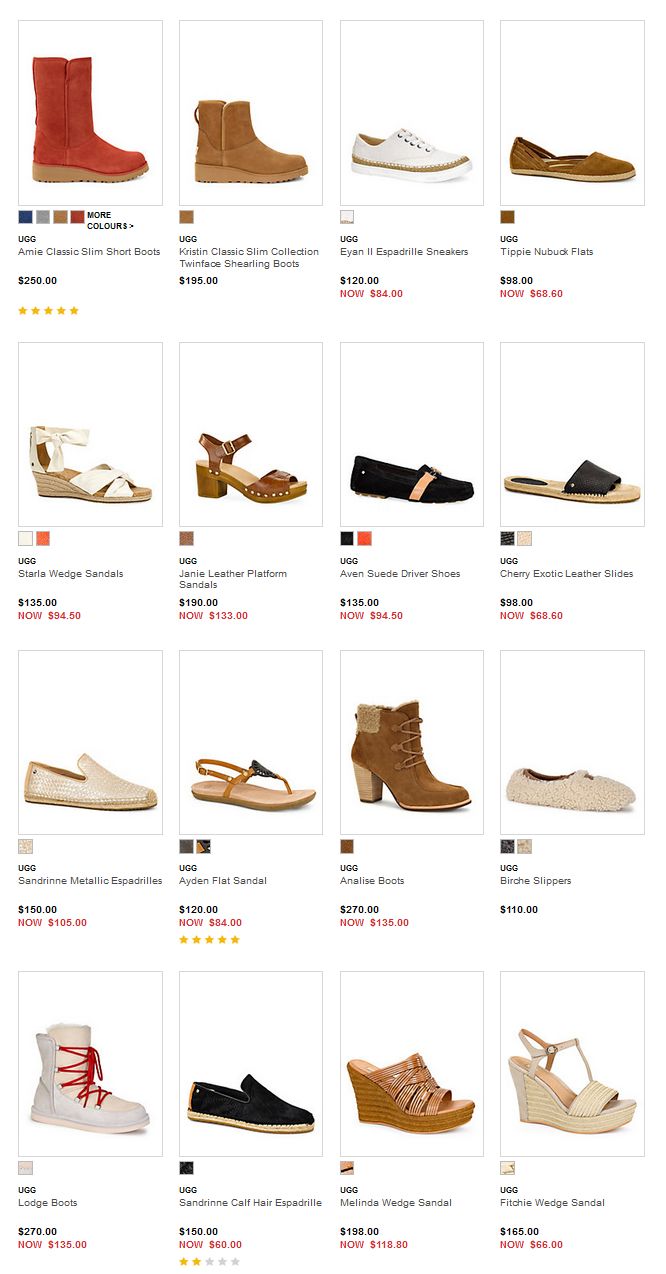Screen dimensions: 666x1274
Task: Click star rating under Sandrinne Calf Hair Espadrille
Action: coord(209,1262)
